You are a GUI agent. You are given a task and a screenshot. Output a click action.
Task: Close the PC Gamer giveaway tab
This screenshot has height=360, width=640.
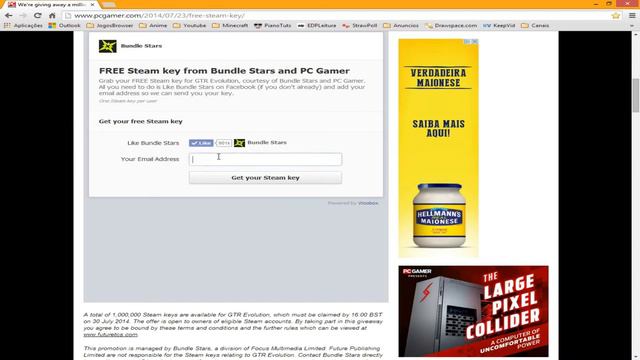coord(93,4)
